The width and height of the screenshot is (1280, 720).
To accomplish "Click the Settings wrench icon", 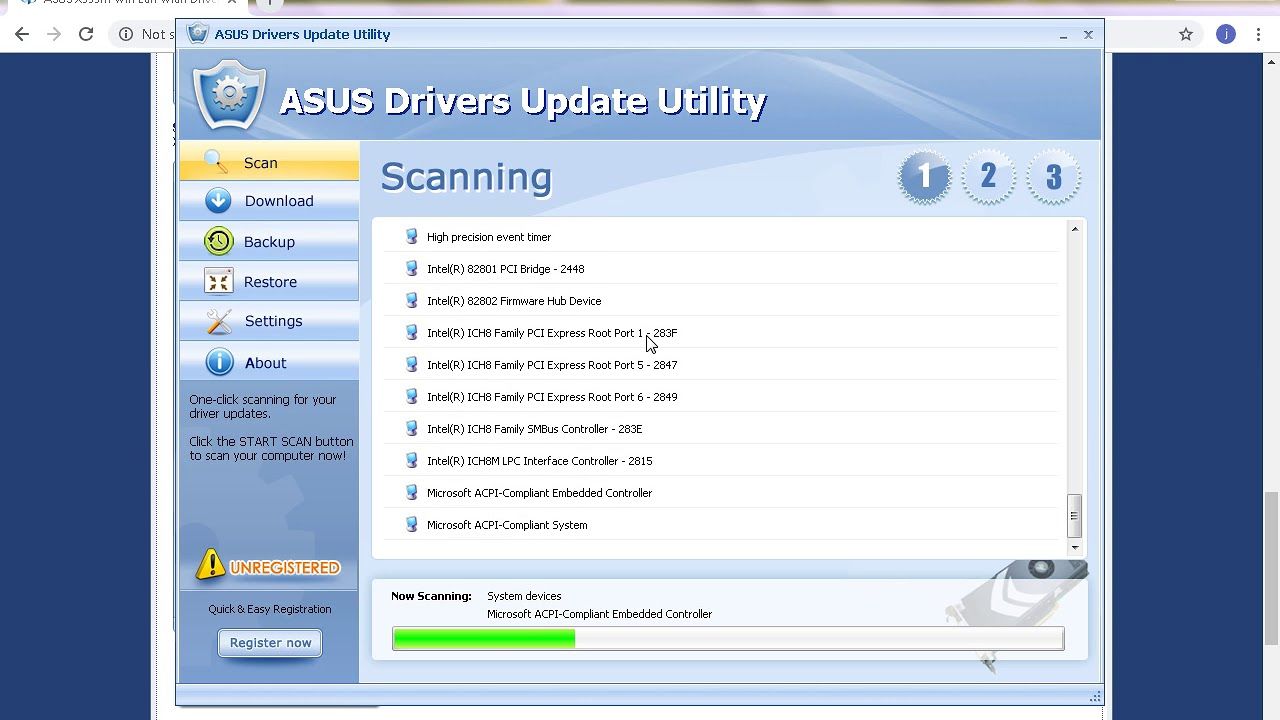I will coord(218,321).
